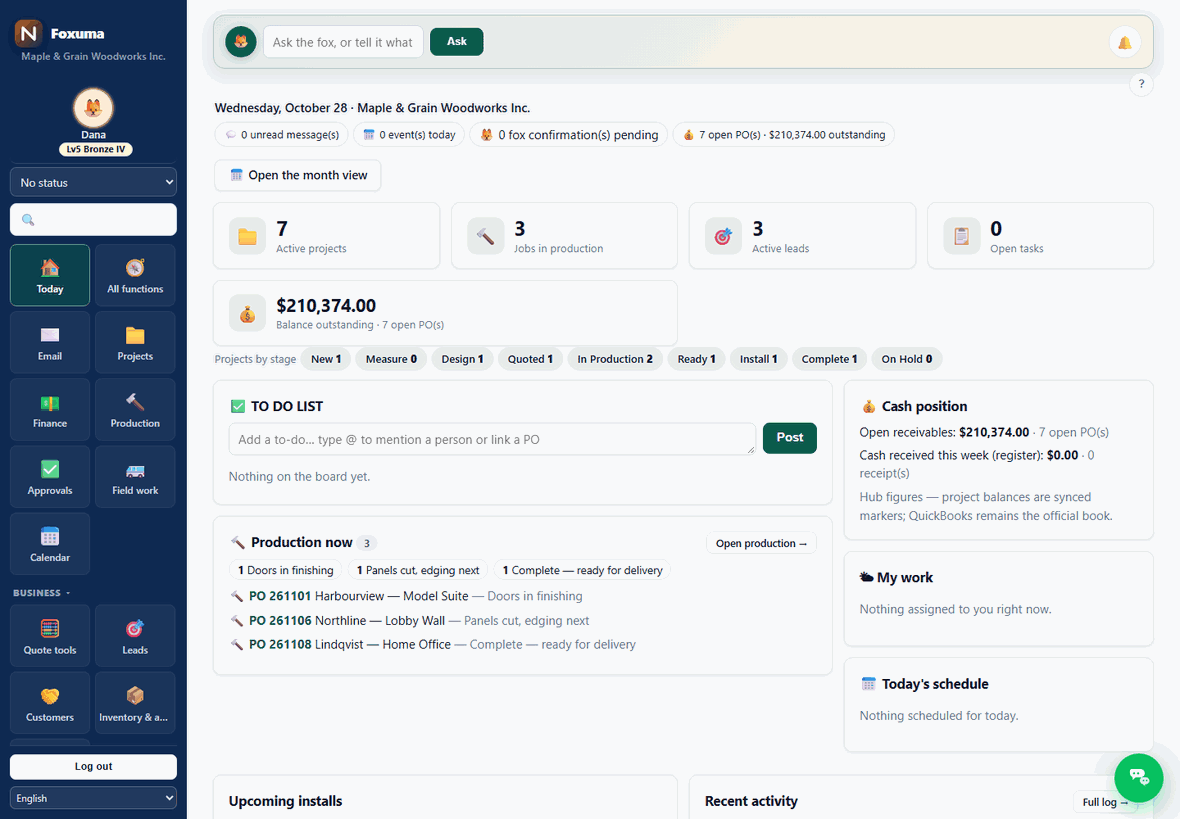Click the Lv5 Bronze IV badge
Screen dimensions: 1180x819
pyautogui.click(x=96, y=149)
